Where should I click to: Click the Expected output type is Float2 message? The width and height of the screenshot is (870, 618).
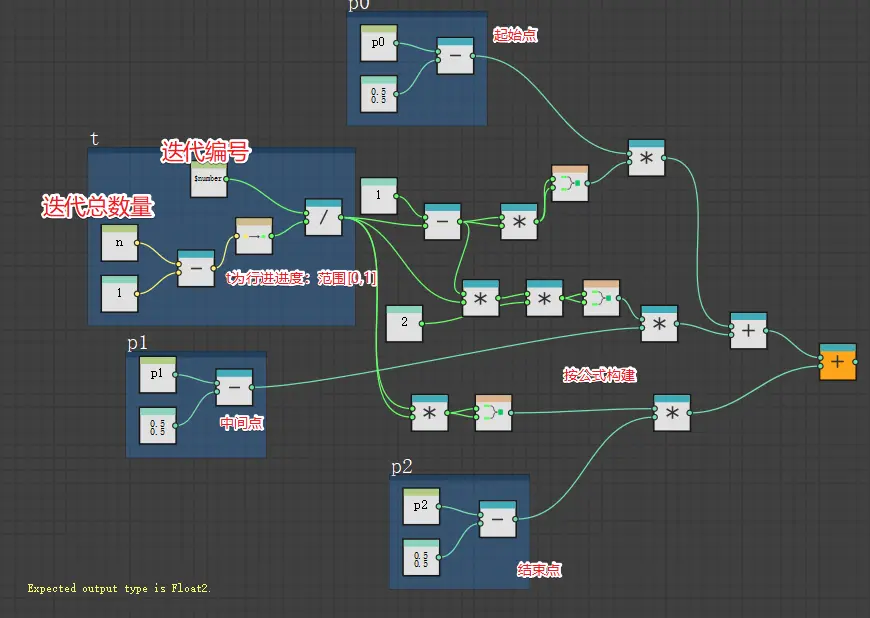(x=119, y=589)
